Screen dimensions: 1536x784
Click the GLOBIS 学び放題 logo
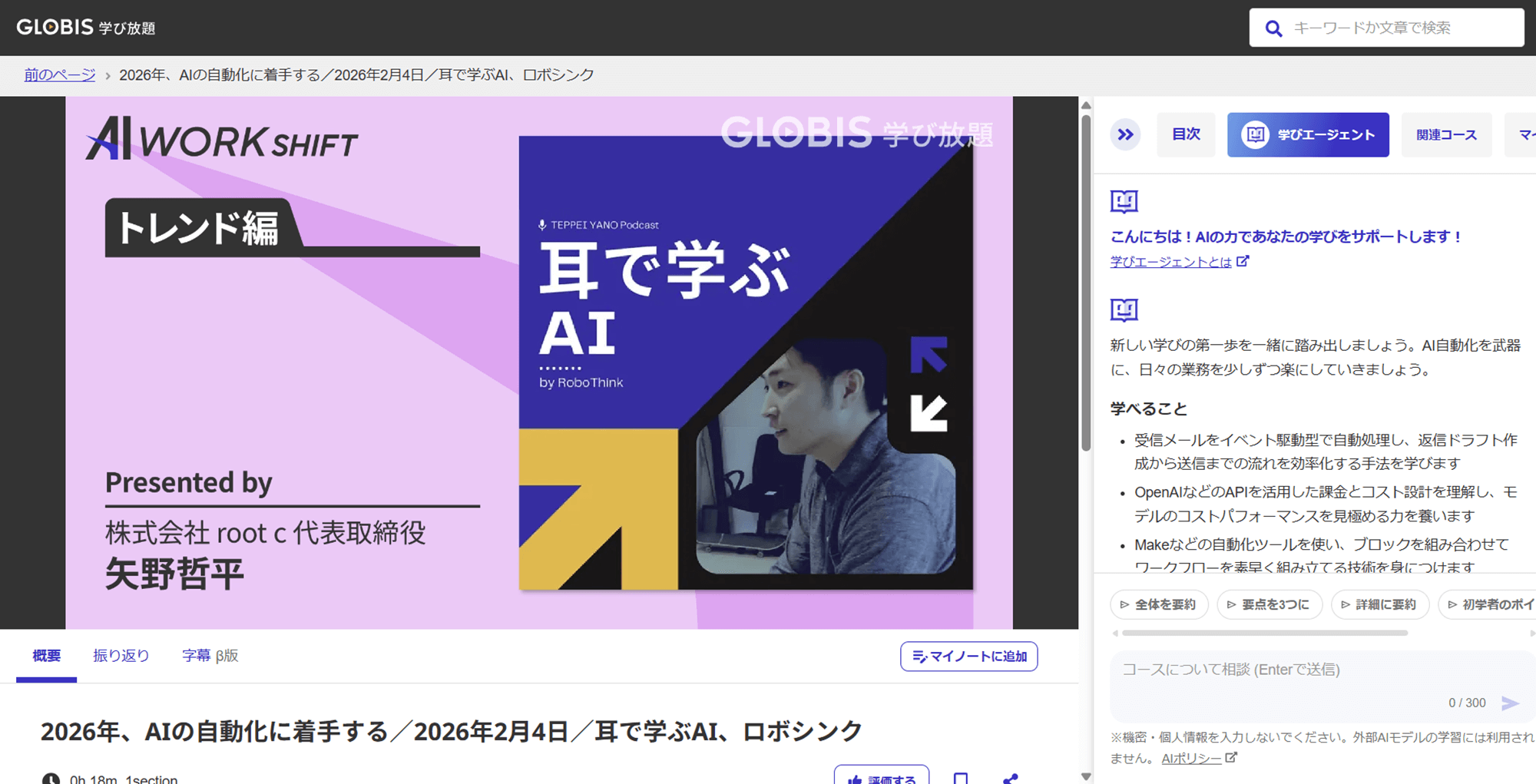click(x=85, y=28)
